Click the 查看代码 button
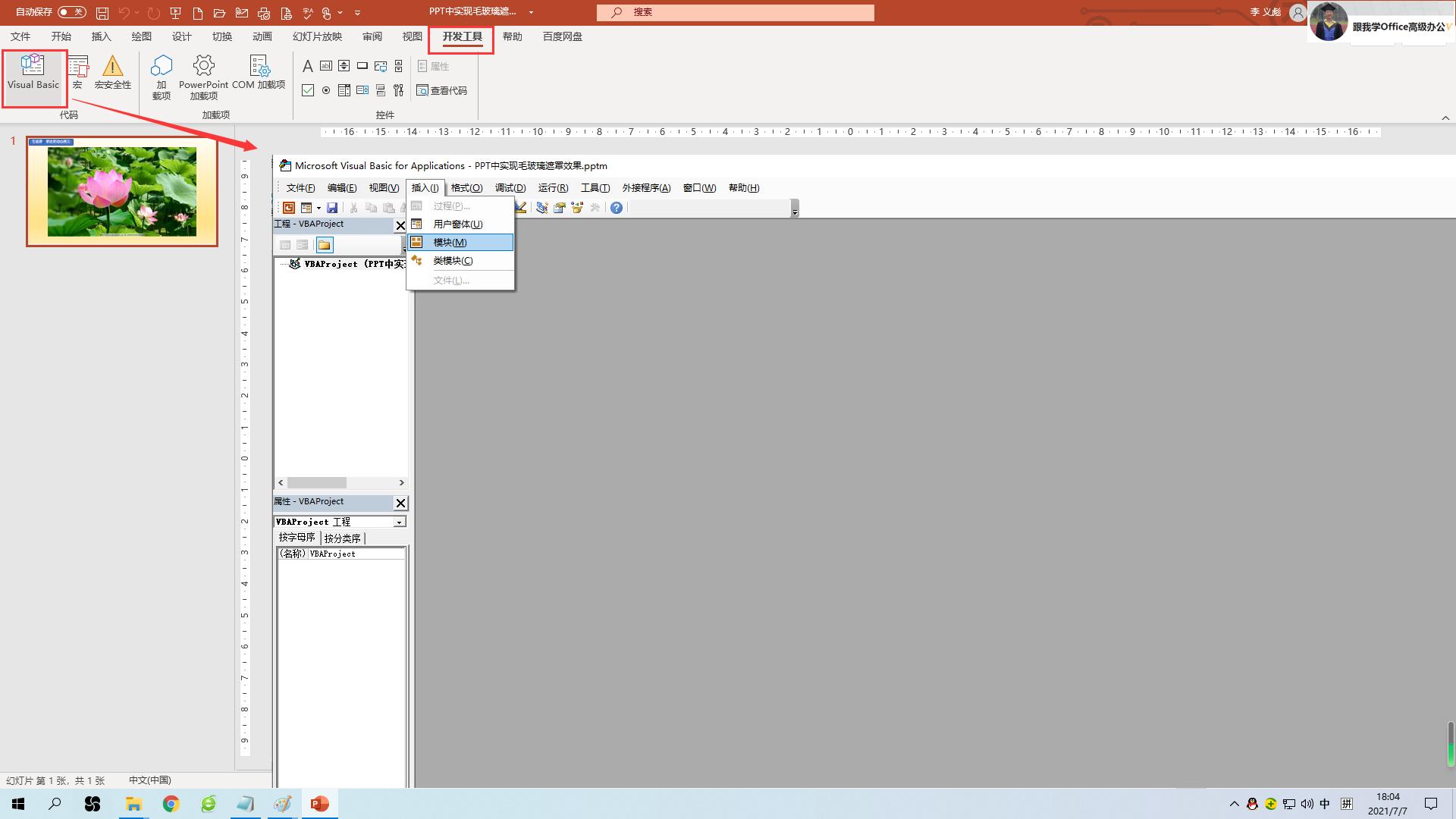 pyautogui.click(x=441, y=90)
